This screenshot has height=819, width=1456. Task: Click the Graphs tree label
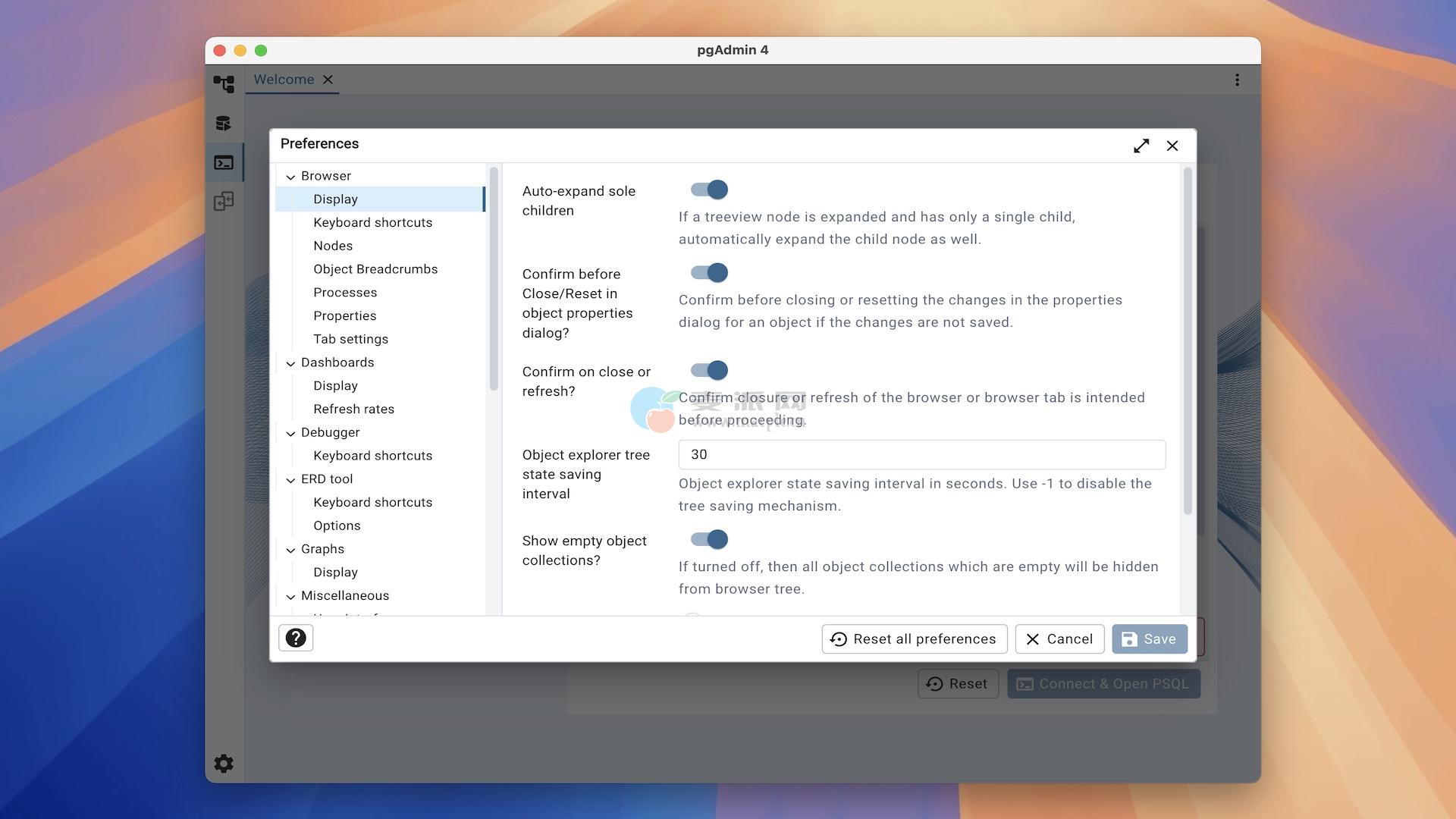(322, 549)
